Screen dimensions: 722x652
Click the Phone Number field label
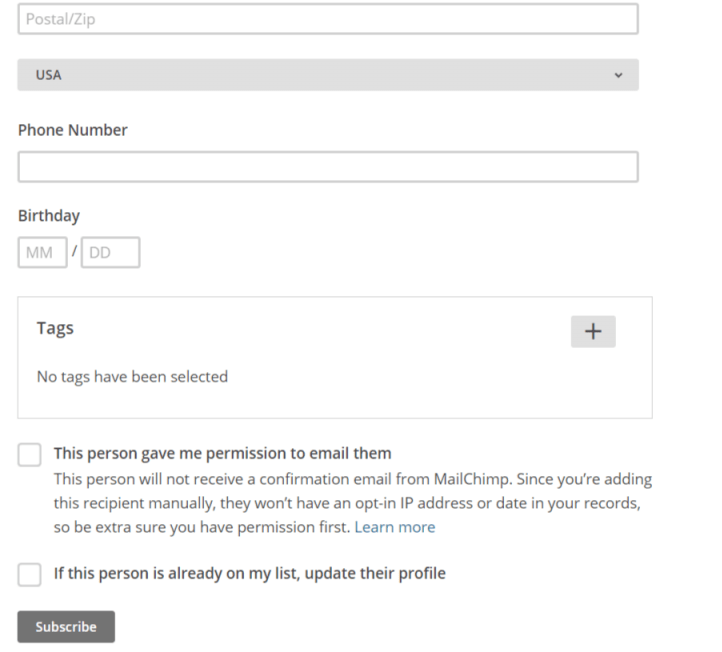click(73, 130)
